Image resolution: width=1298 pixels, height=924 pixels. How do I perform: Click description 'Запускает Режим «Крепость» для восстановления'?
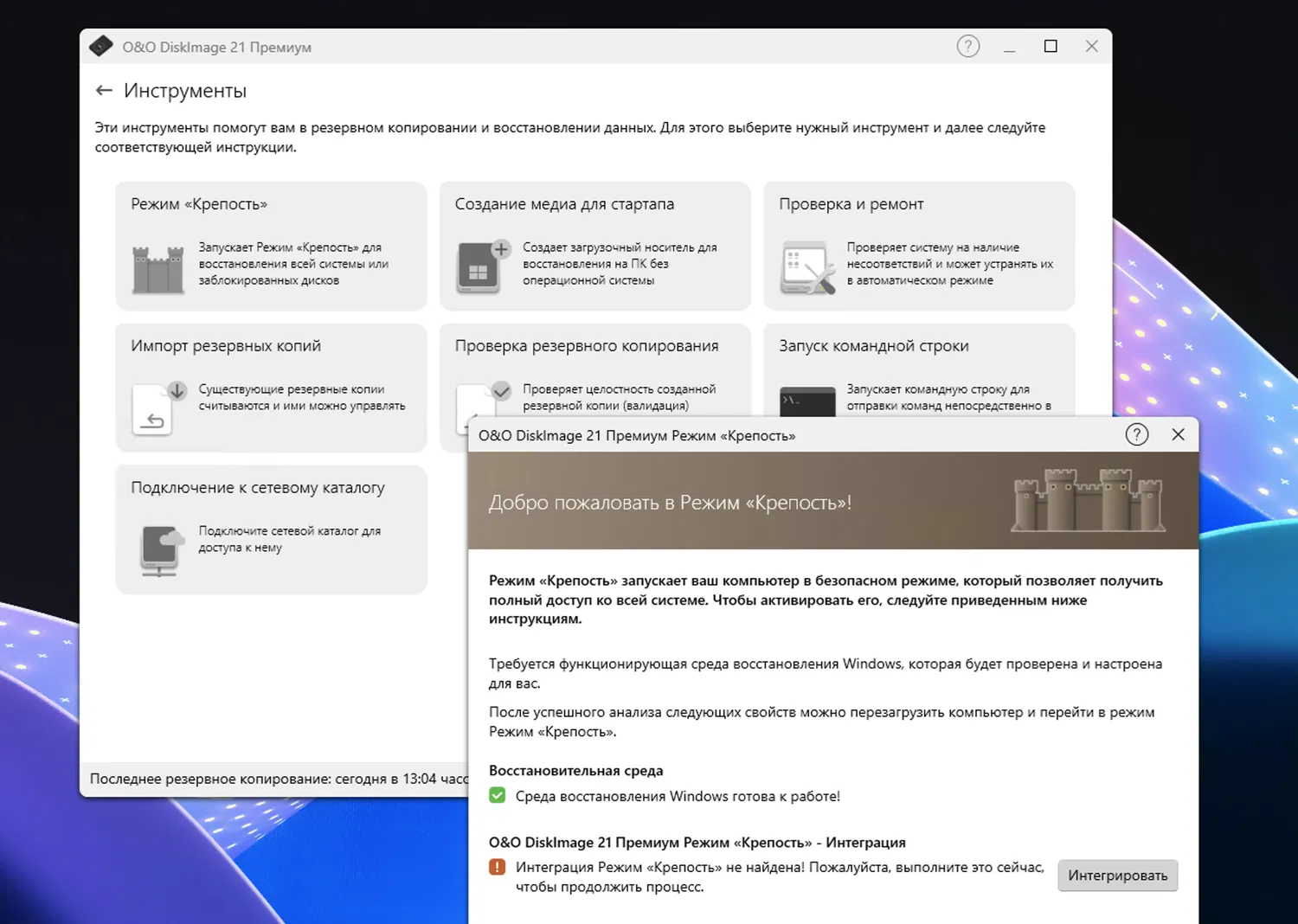point(293,264)
